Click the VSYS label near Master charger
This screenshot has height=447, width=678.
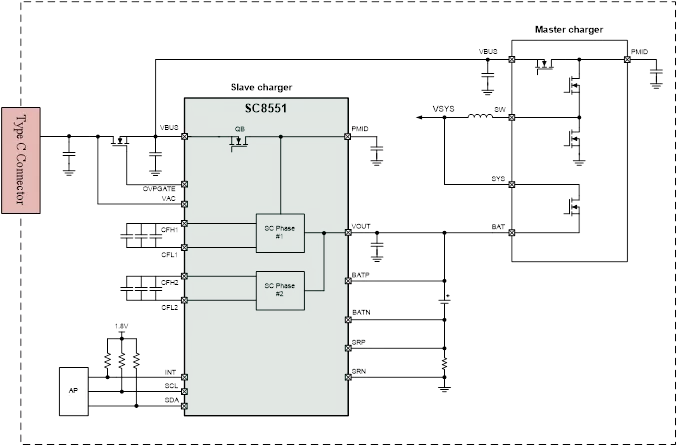click(x=443, y=107)
